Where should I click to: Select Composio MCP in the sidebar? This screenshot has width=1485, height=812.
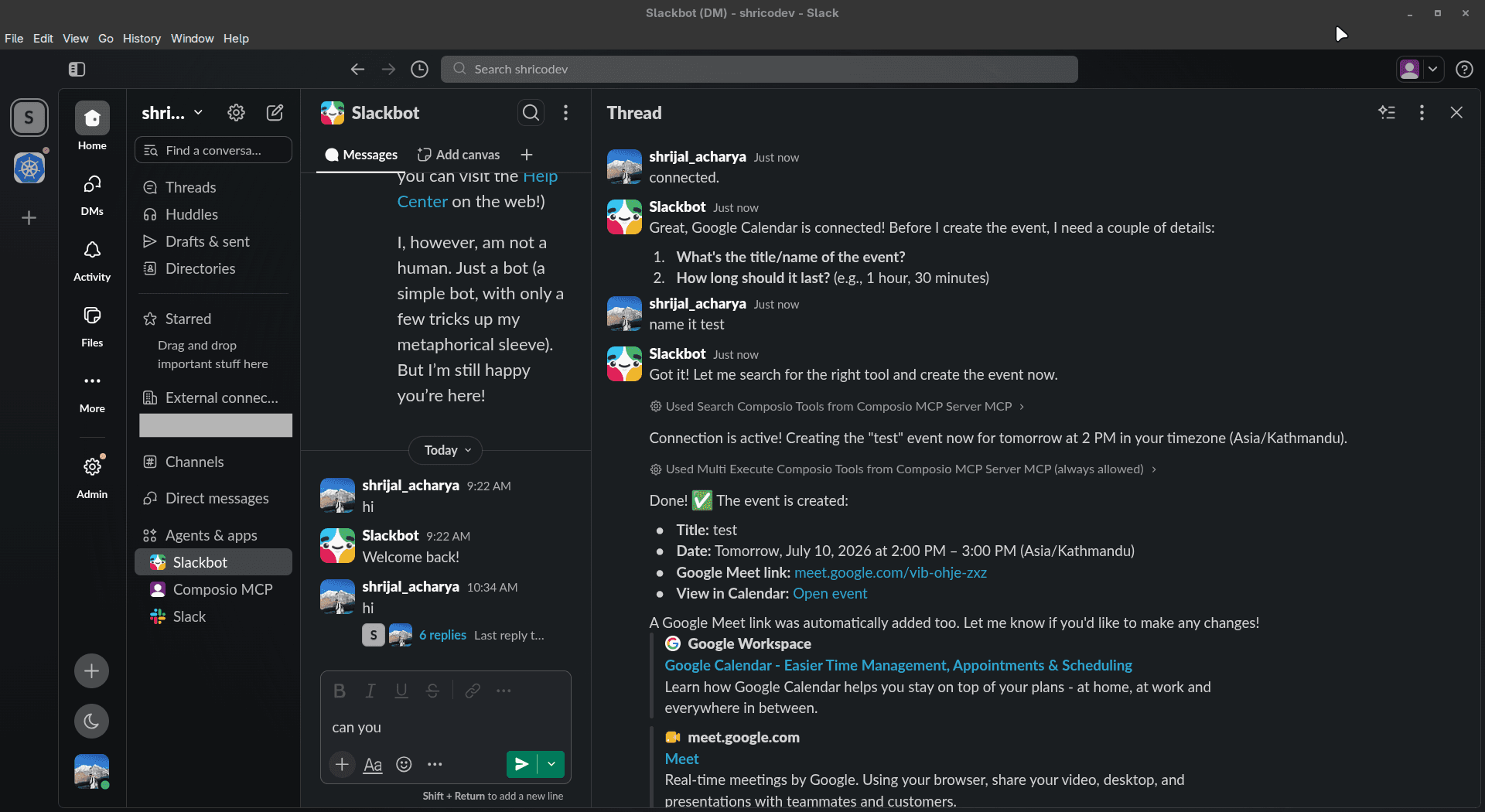[x=213, y=589]
